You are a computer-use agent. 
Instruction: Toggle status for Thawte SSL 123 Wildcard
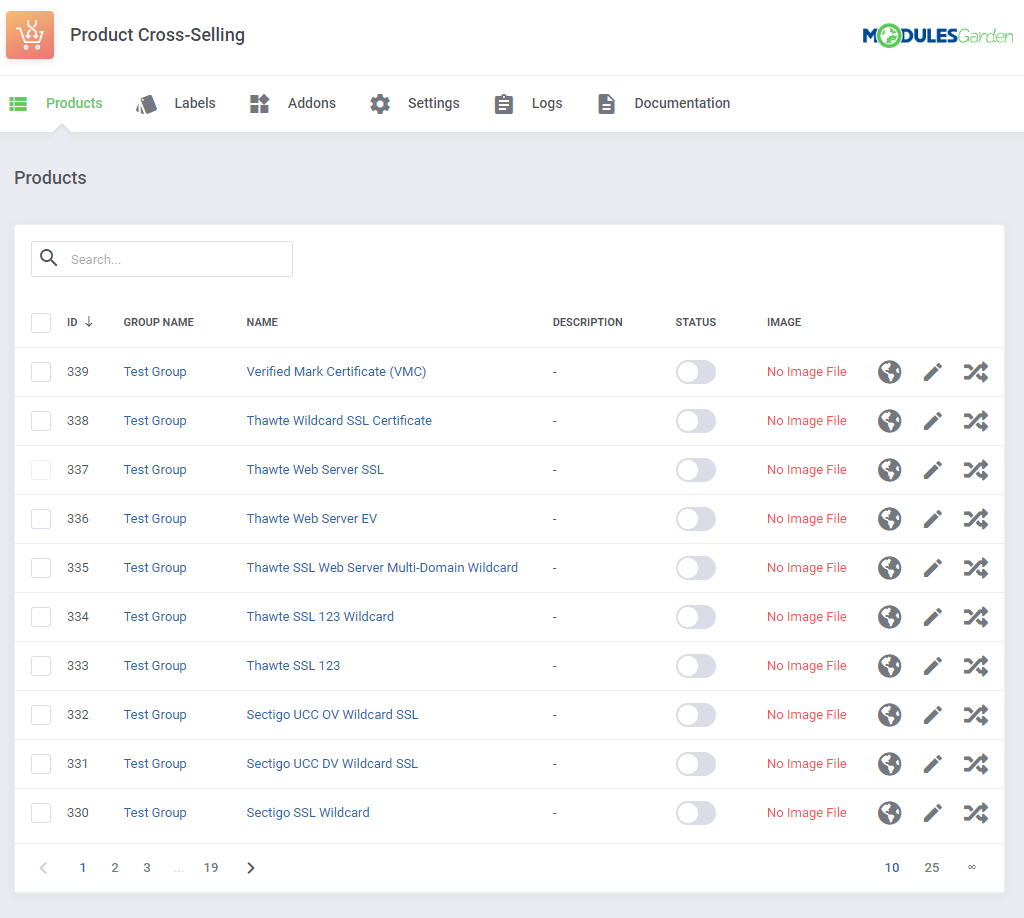696,617
